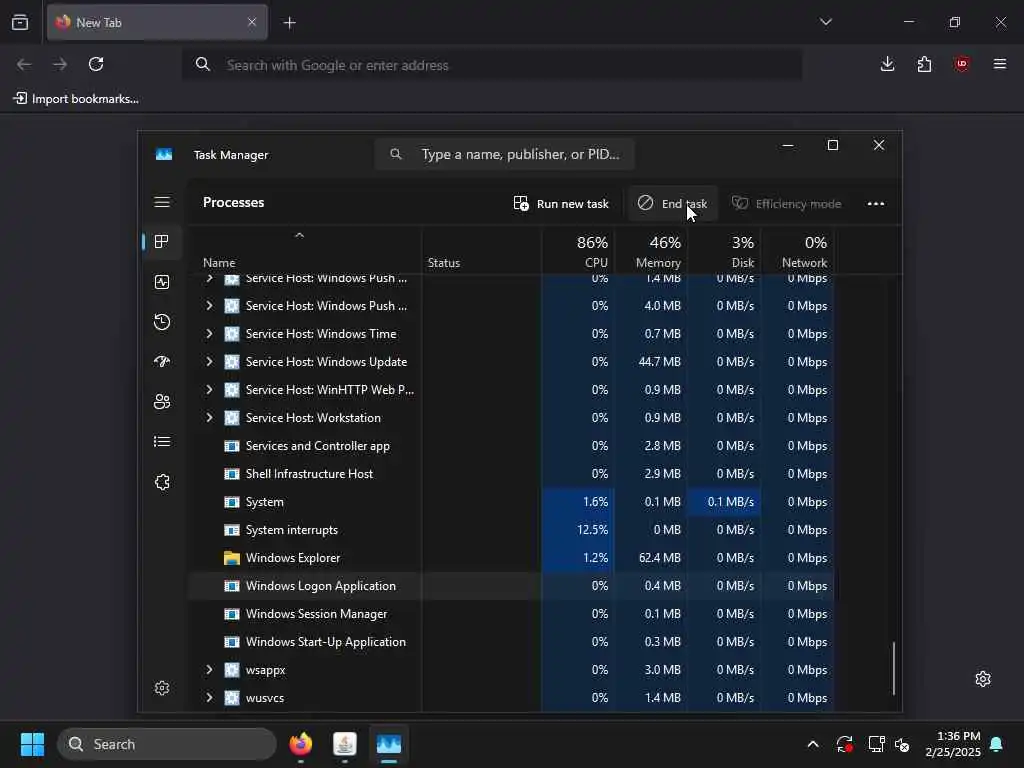This screenshot has width=1024, height=768.
Task: Open Task Manager navigation hamburger menu
Action: [162, 202]
